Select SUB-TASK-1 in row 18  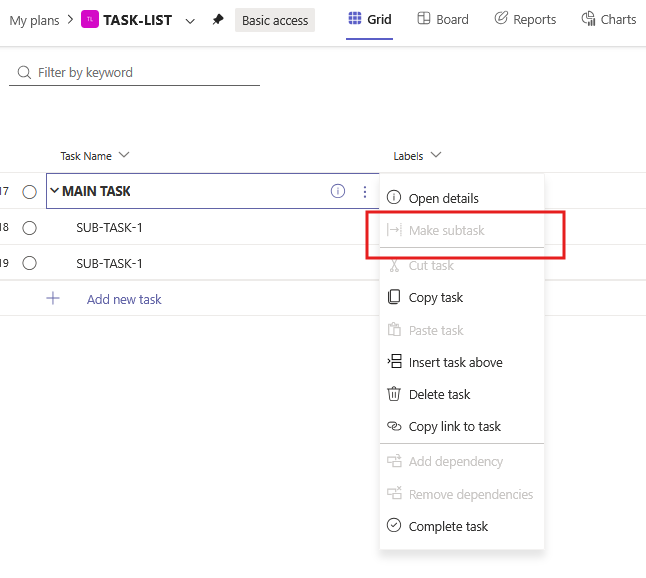109,227
